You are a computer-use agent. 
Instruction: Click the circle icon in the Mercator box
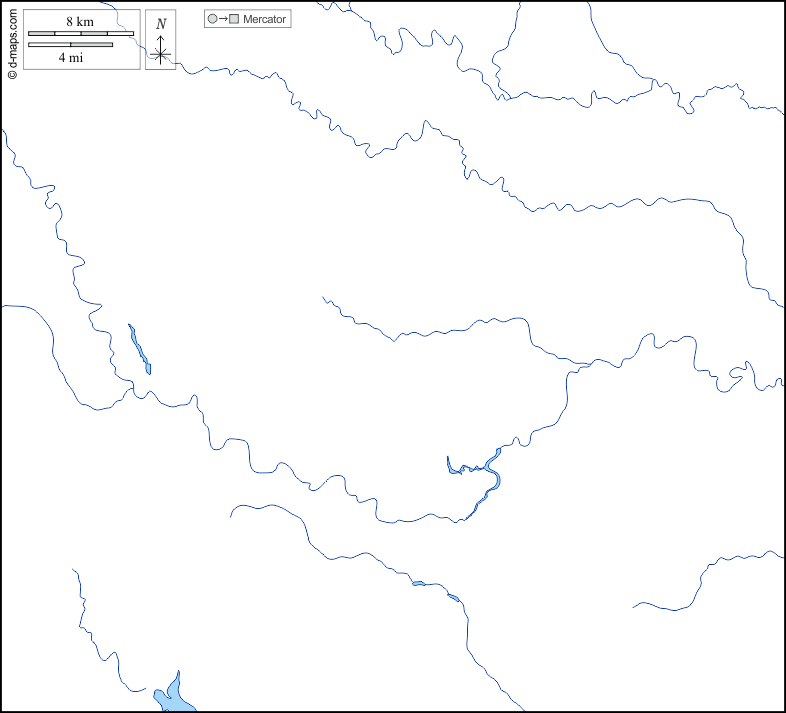[212, 19]
